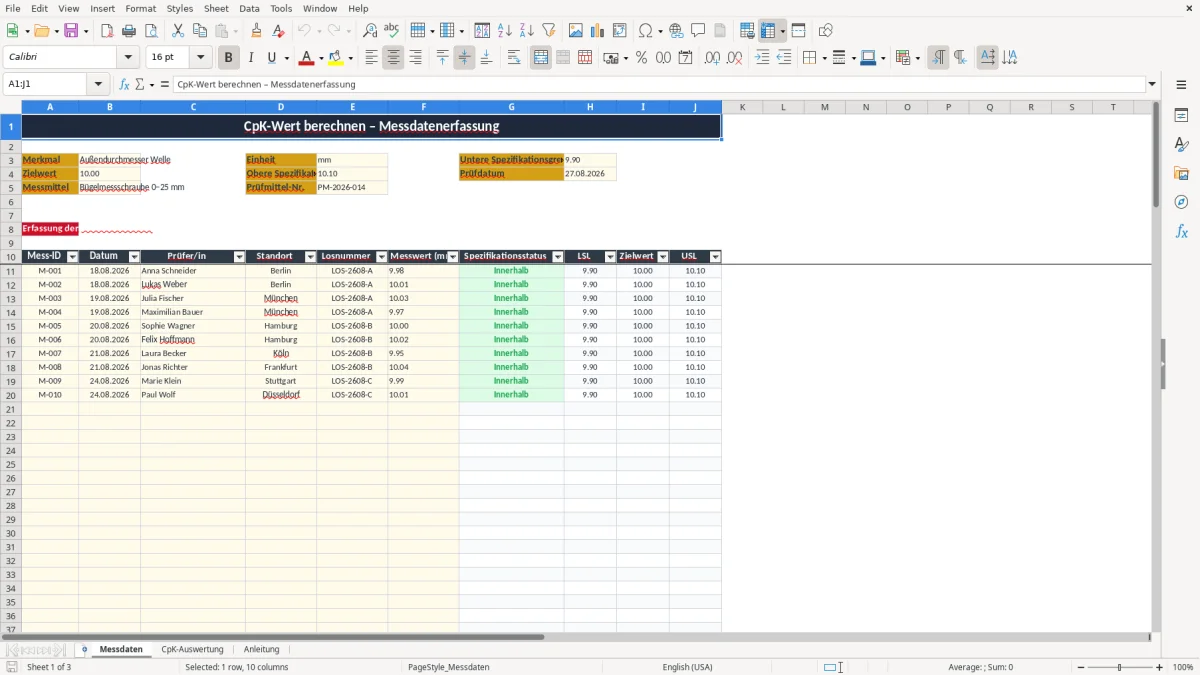Viewport: 1200px width, 675px height.
Task: Open the Function Wizard fx icon
Action: [x=124, y=84]
